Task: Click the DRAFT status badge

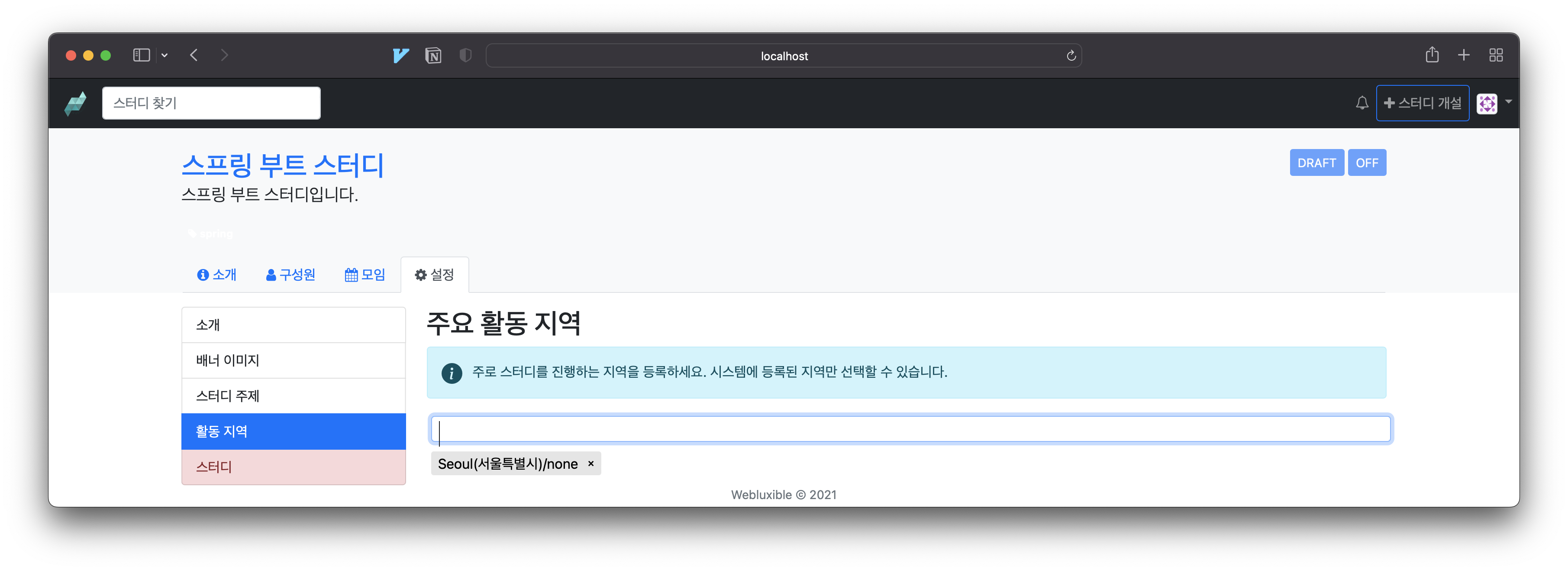Action: (x=1316, y=163)
